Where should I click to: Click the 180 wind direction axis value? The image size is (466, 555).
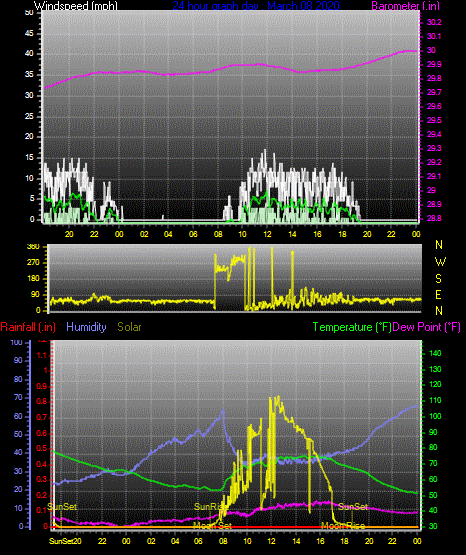tap(34, 279)
